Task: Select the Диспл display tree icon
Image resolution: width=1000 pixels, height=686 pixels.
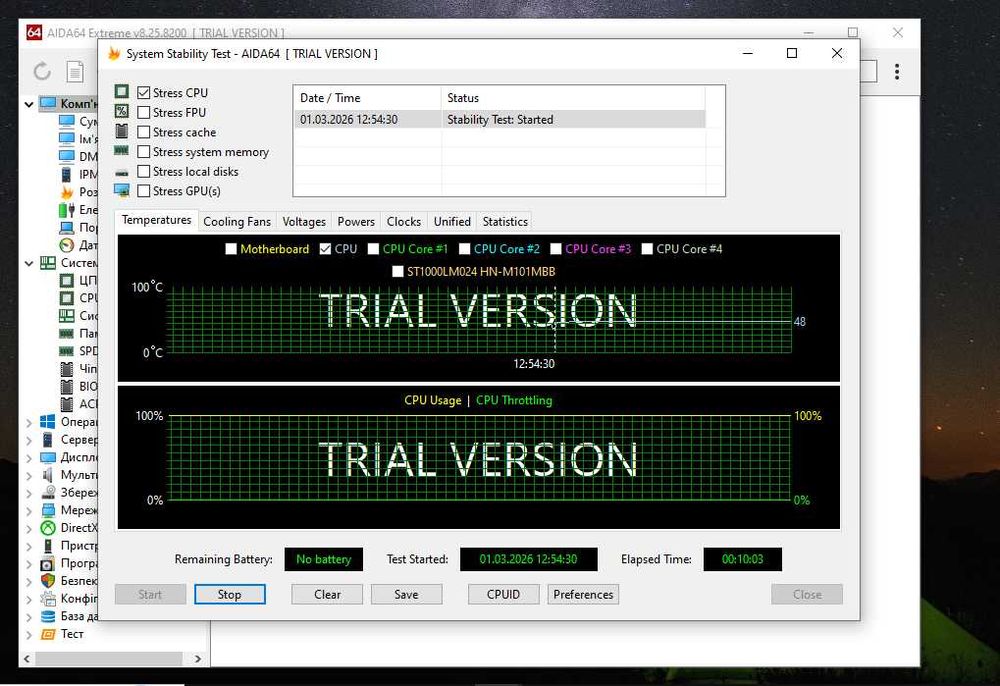Action: pyautogui.click(x=48, y=457)
